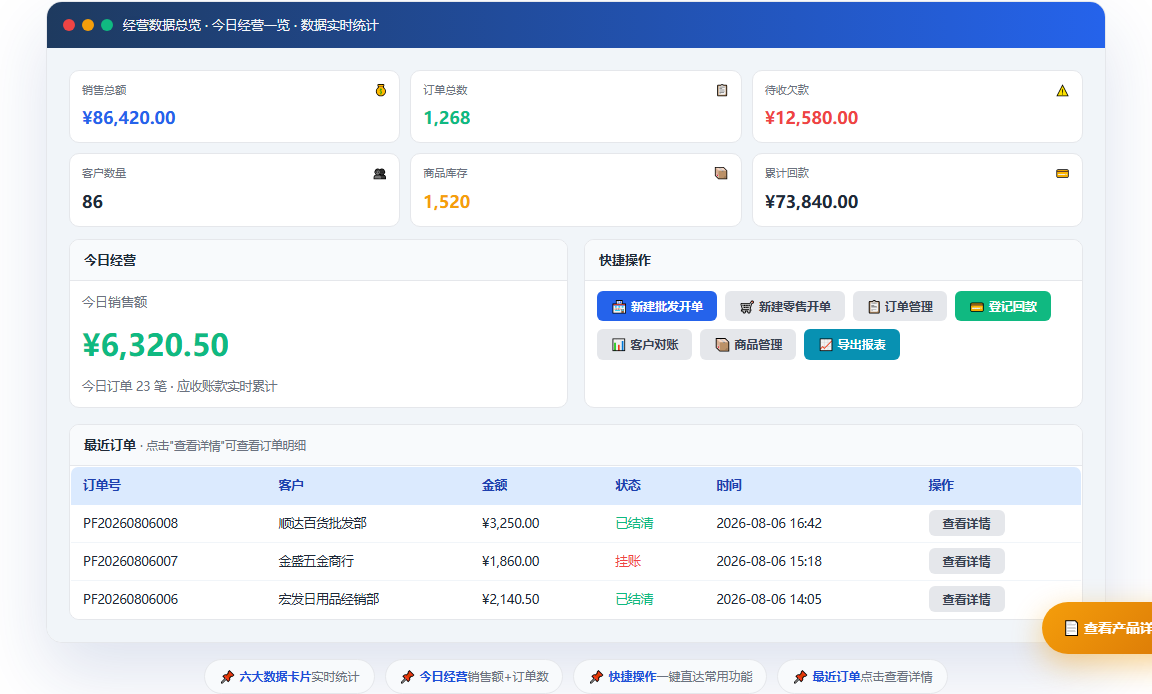The width and height of the screenshot is (1152, 694).
Task: Click customer 金盛五金商行
Action: [x=316, y=562]
